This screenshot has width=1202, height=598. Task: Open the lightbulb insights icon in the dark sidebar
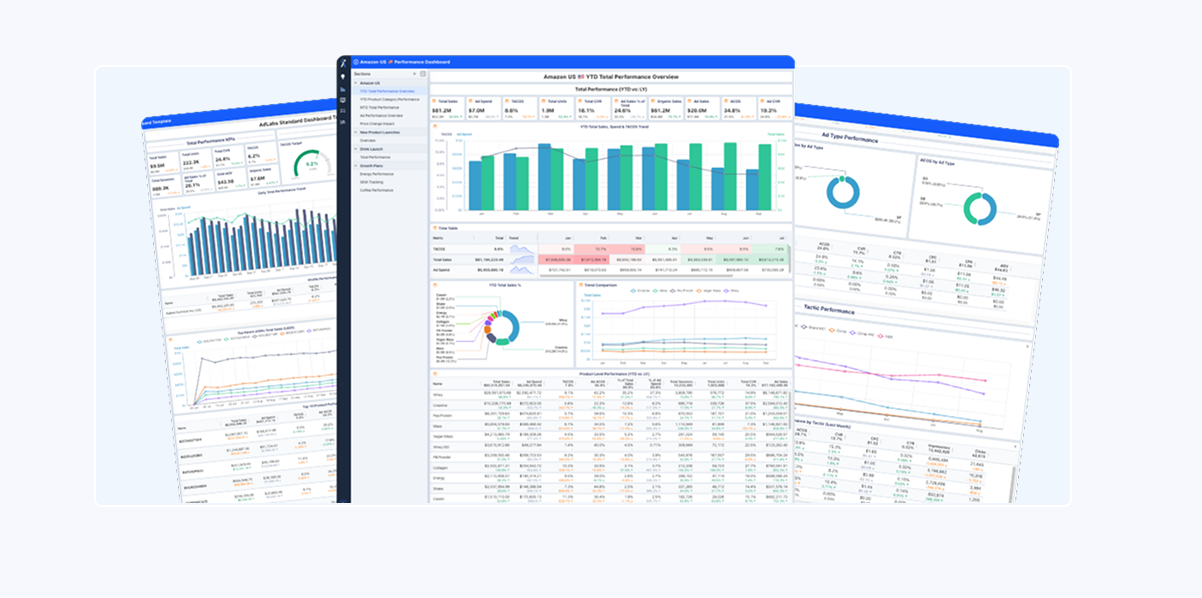tap(343, 77)
